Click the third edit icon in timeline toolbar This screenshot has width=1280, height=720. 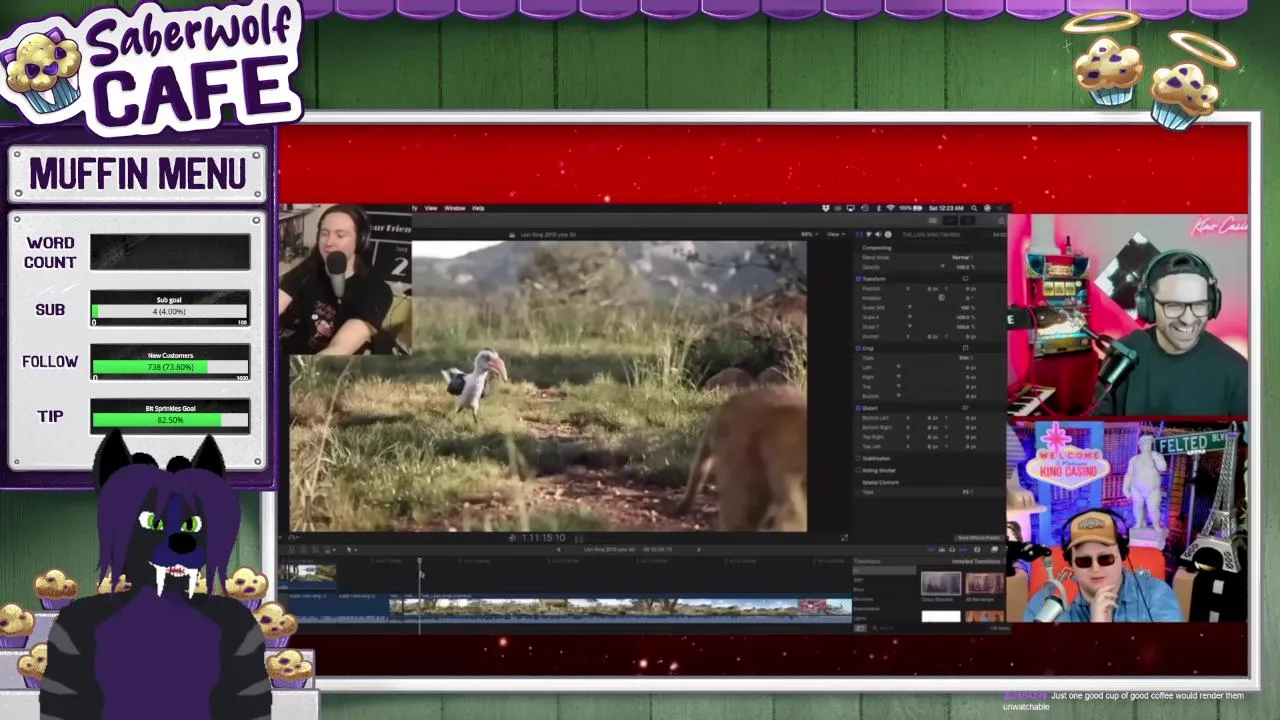click(315, 549)
